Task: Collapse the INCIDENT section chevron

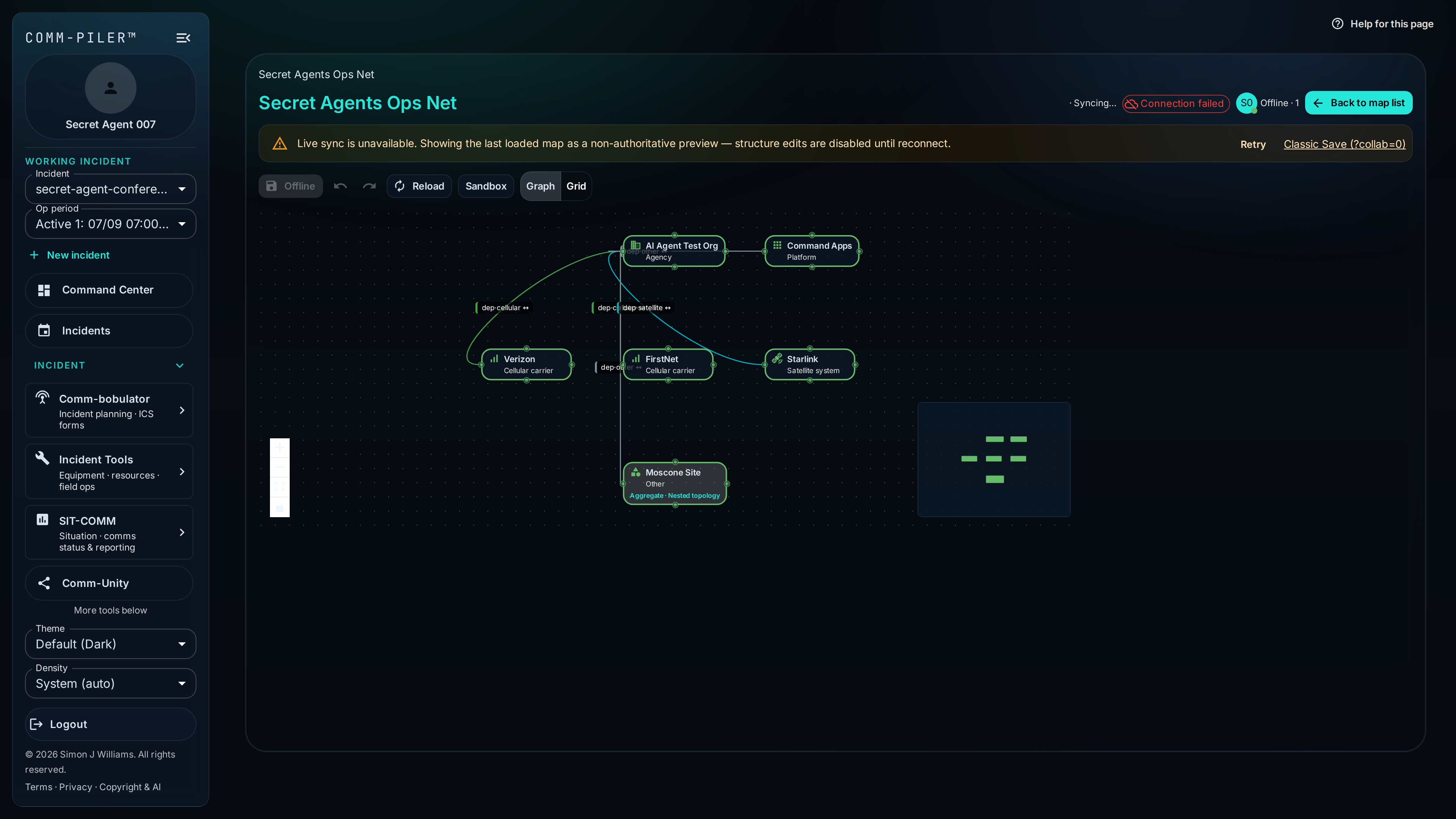Action: [180, 365]
